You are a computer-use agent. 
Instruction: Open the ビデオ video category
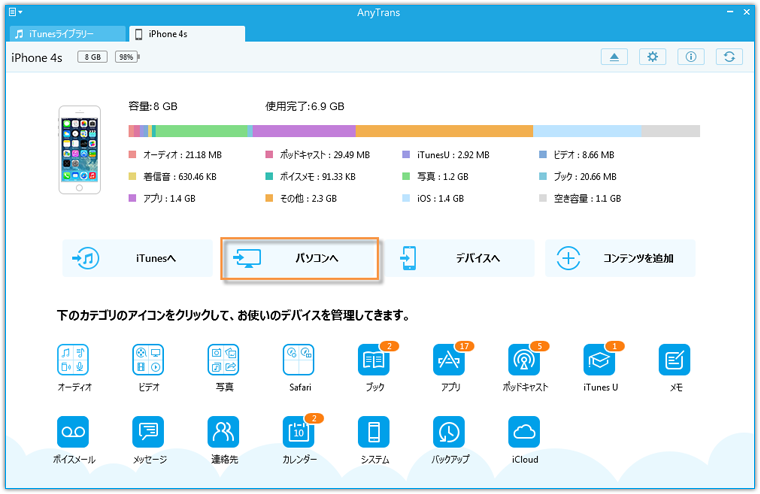click(x=148, y=360)
